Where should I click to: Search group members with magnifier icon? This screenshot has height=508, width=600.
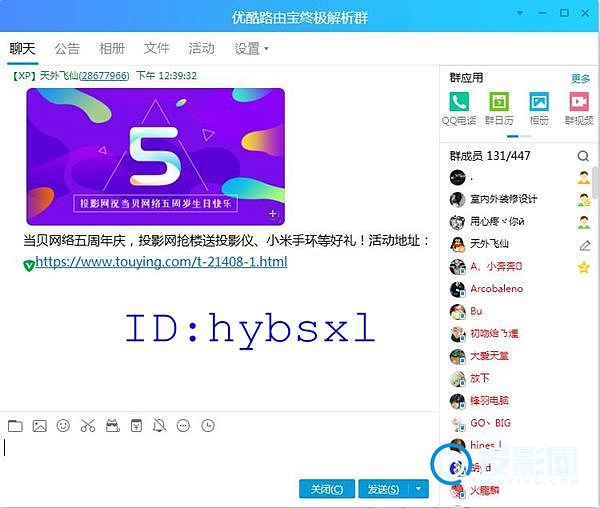tap(583, 156)
